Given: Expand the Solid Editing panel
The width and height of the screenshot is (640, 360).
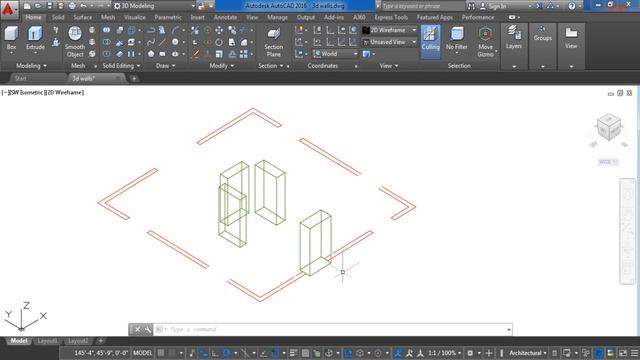Looking at the screenshot, I should tap(121, 66).
